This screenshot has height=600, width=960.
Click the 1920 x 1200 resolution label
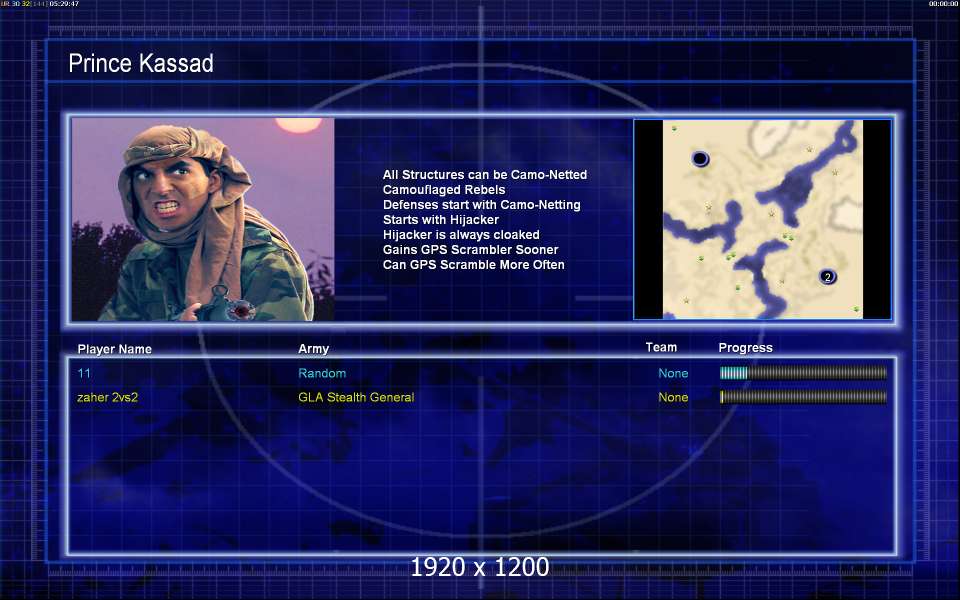[x=480, y=567]
